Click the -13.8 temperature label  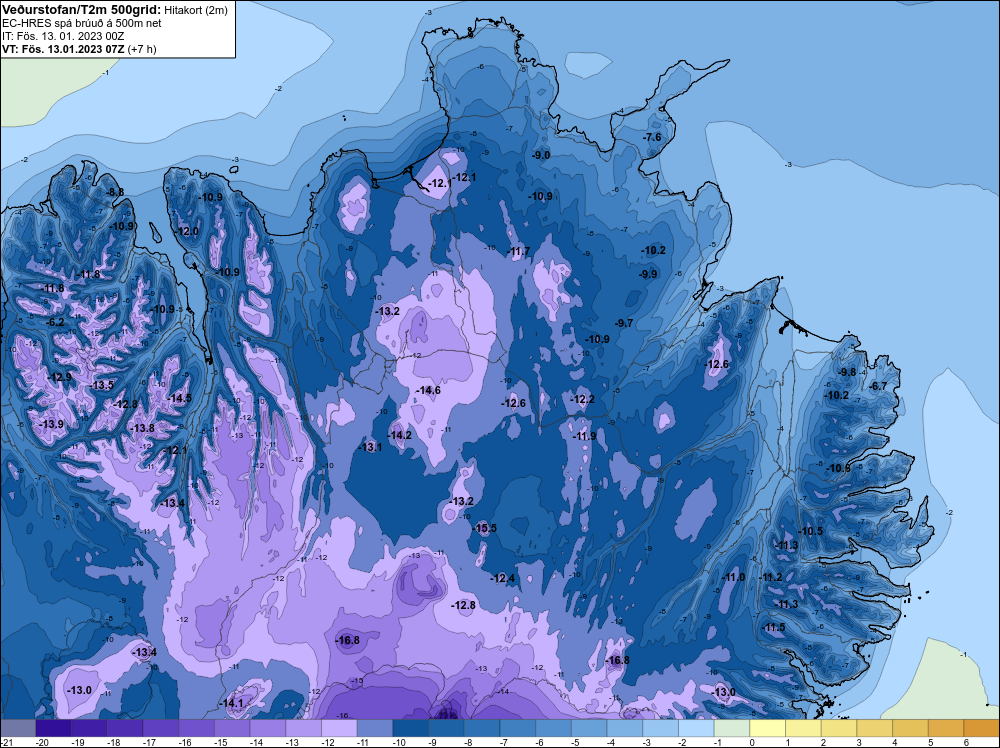142,428
